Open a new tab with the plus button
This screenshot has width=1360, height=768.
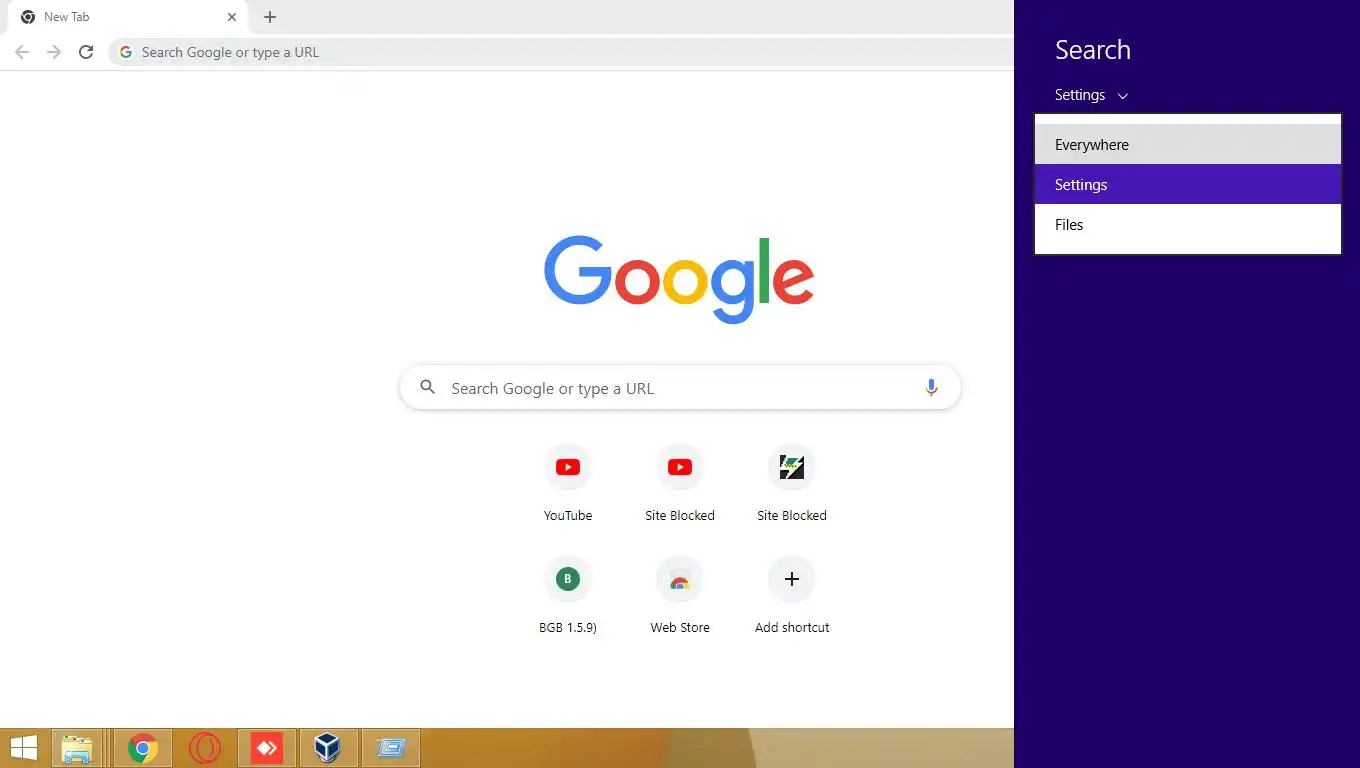[270, 17]
